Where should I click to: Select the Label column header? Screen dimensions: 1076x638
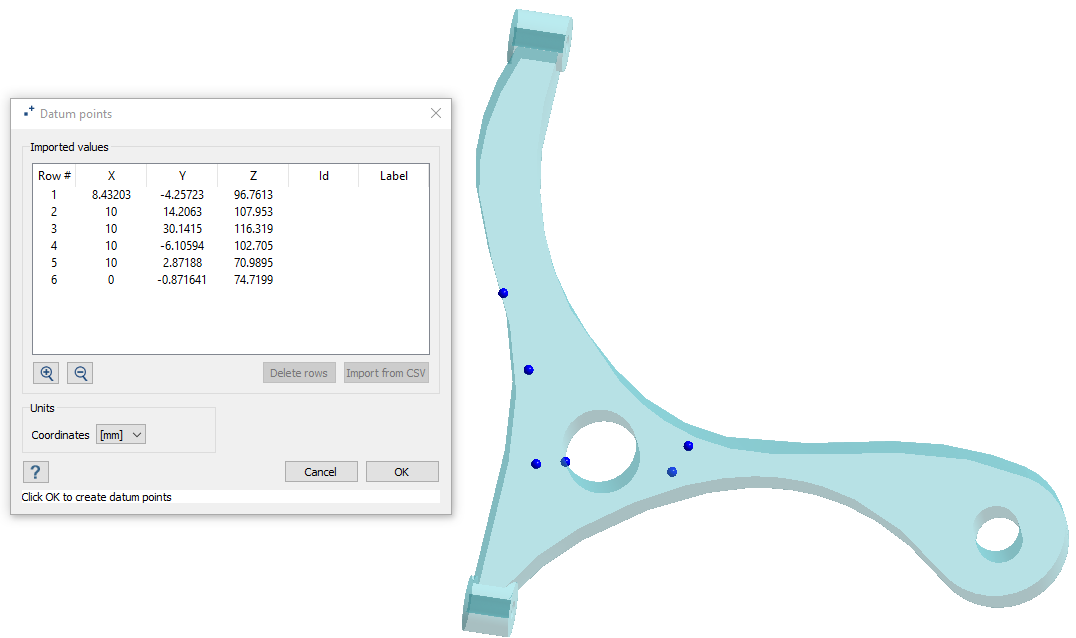tap(394, 176)
